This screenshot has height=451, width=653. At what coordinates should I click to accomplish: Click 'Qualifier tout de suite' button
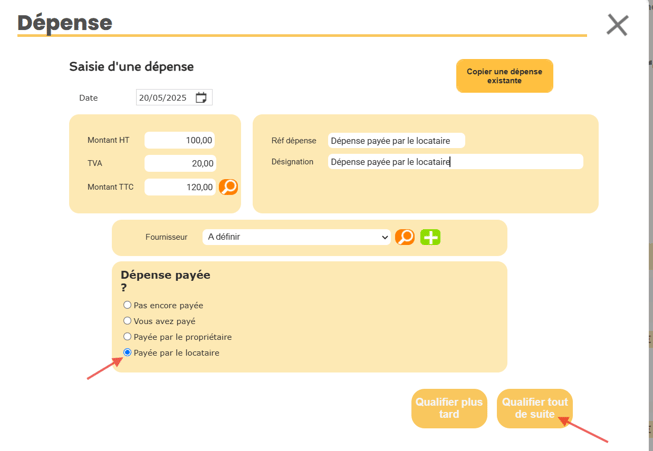(x=535, y=408)
